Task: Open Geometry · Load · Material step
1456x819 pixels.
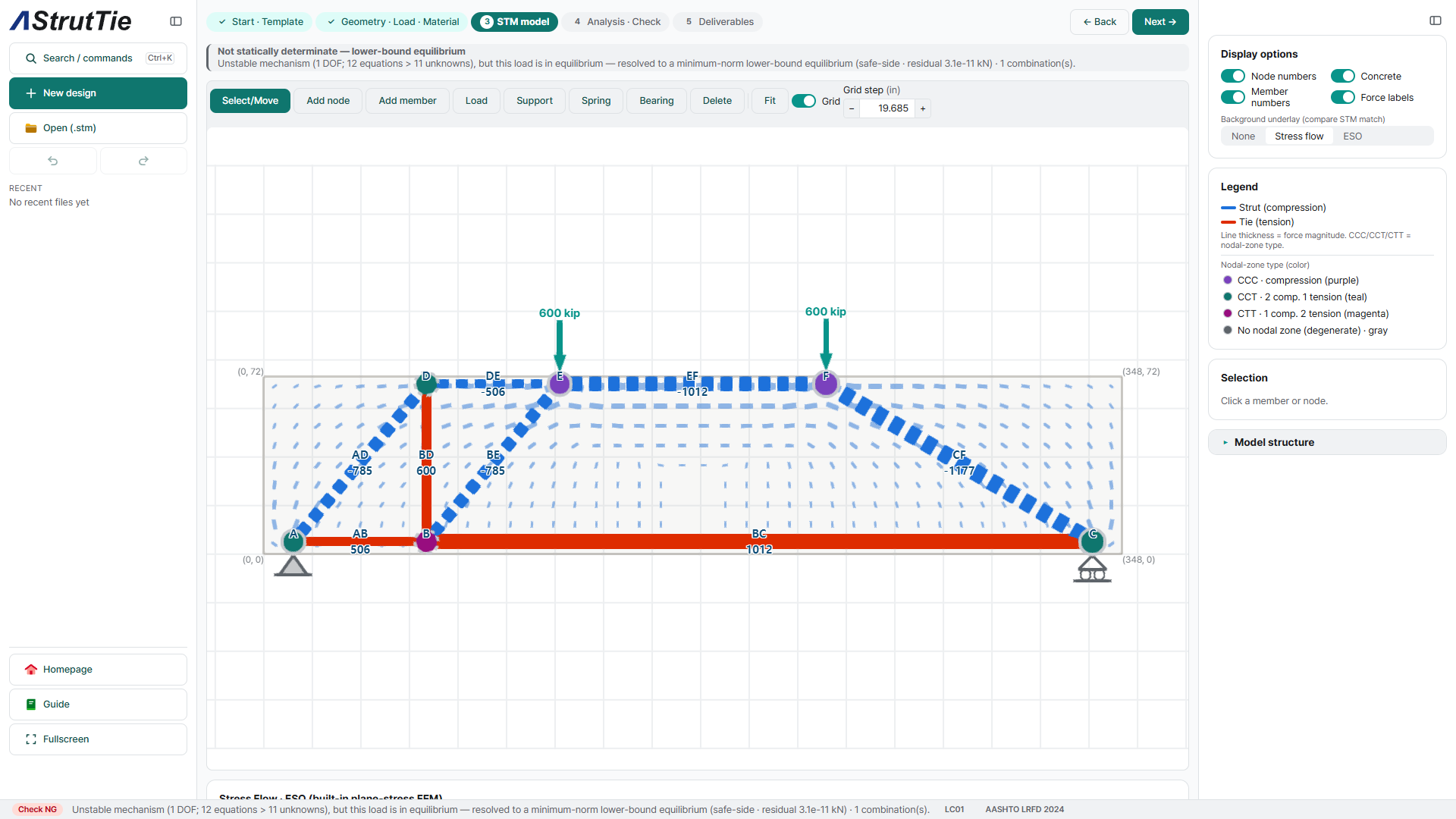Action: (x=392, y=22)
